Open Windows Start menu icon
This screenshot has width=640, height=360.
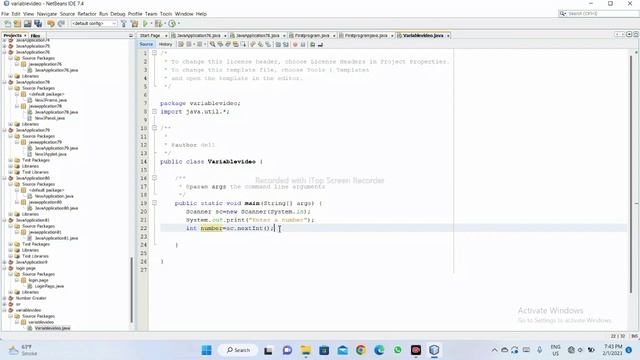[x=207, y=350]
